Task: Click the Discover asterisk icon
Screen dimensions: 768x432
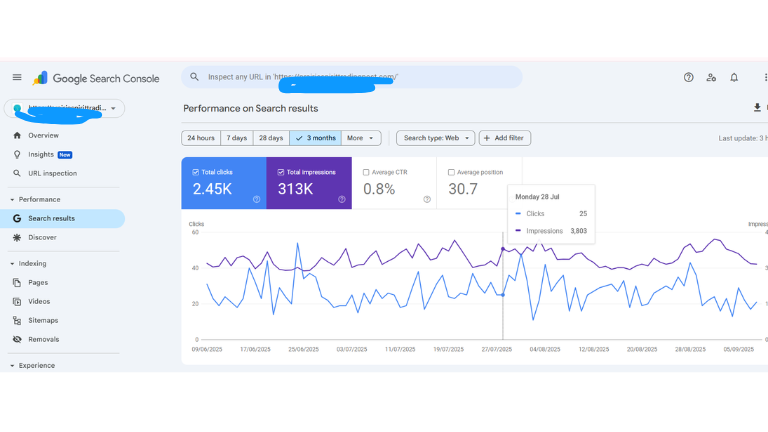Action: [x=17, y=238]
